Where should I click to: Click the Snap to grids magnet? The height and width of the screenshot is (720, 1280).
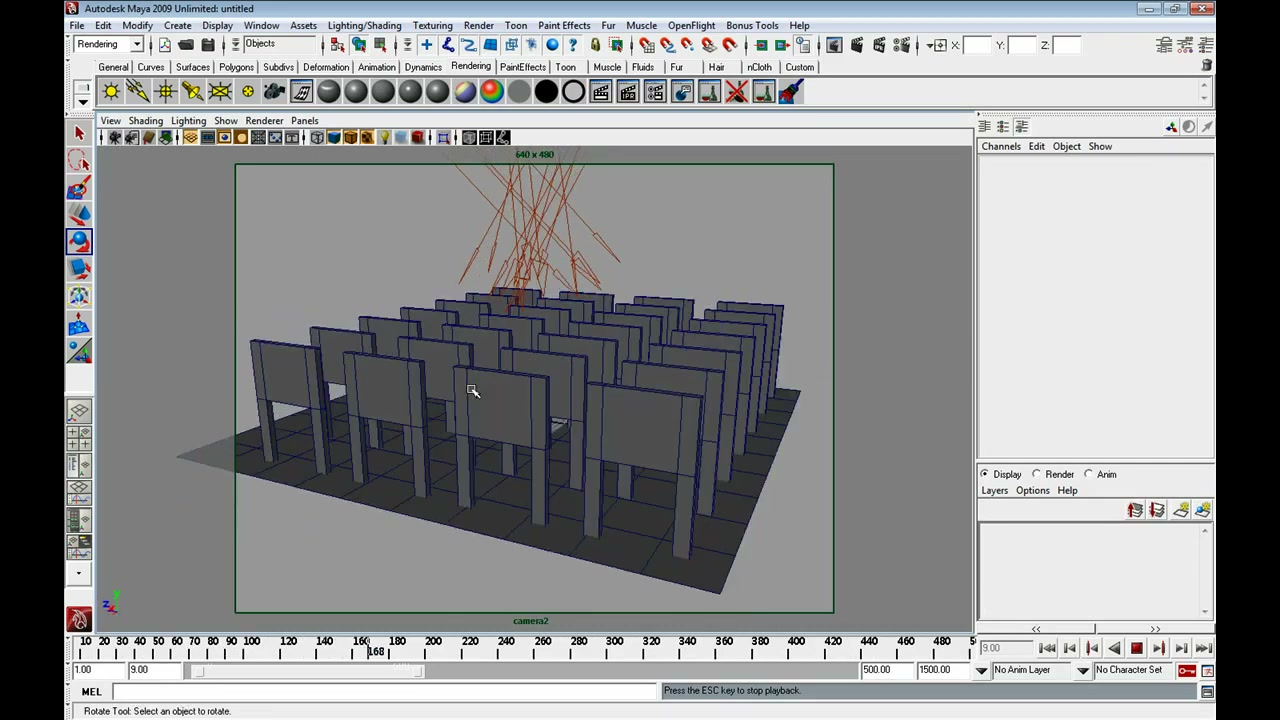point(646,45)
